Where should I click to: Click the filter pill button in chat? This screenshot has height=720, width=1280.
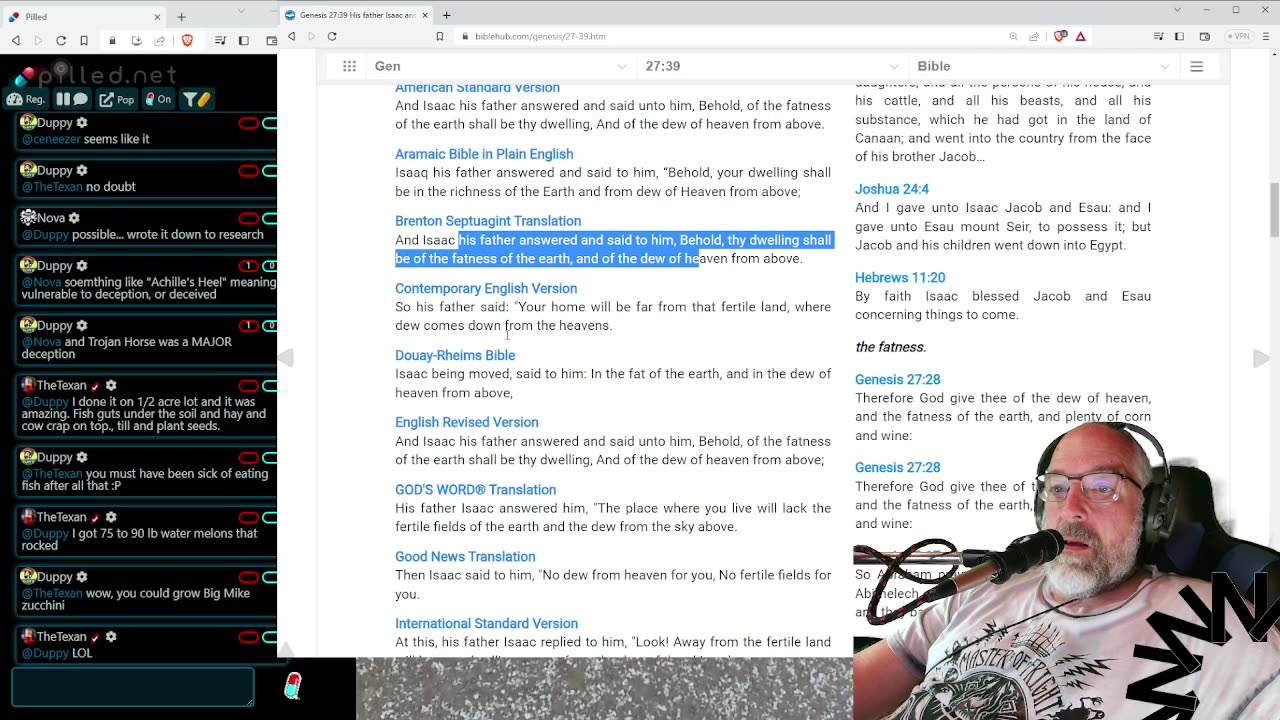pos(196,99)
